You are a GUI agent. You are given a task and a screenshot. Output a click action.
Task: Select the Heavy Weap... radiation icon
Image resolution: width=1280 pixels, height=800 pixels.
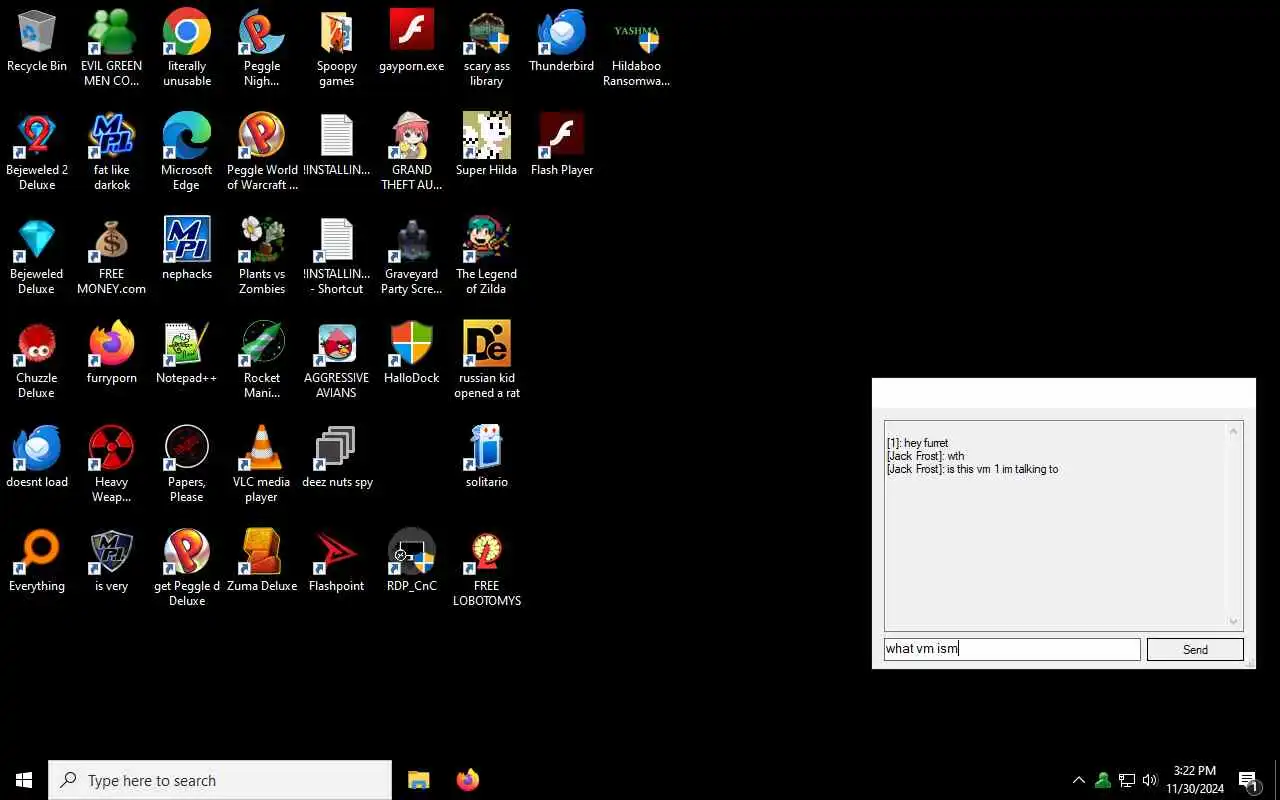click(112, 464)
